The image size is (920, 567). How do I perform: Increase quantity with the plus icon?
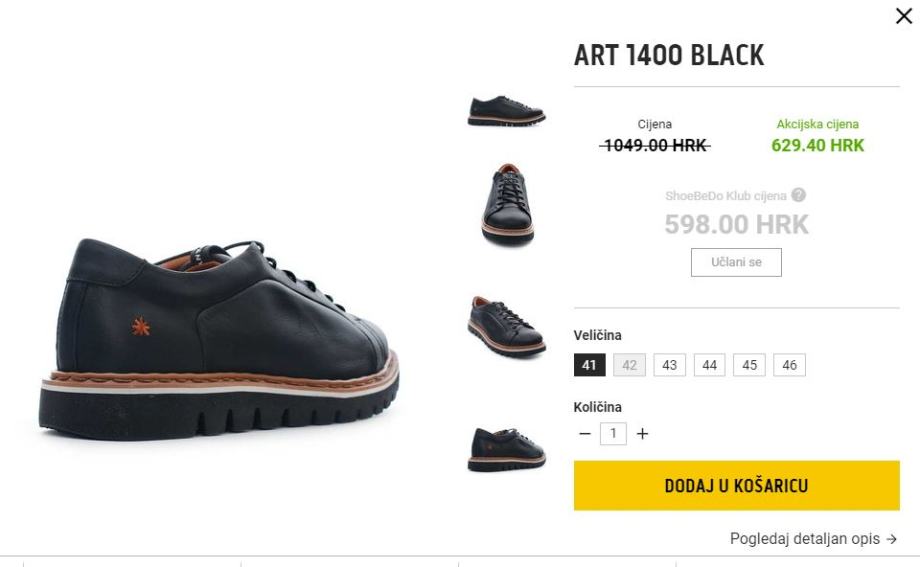(x=642, y=434)
